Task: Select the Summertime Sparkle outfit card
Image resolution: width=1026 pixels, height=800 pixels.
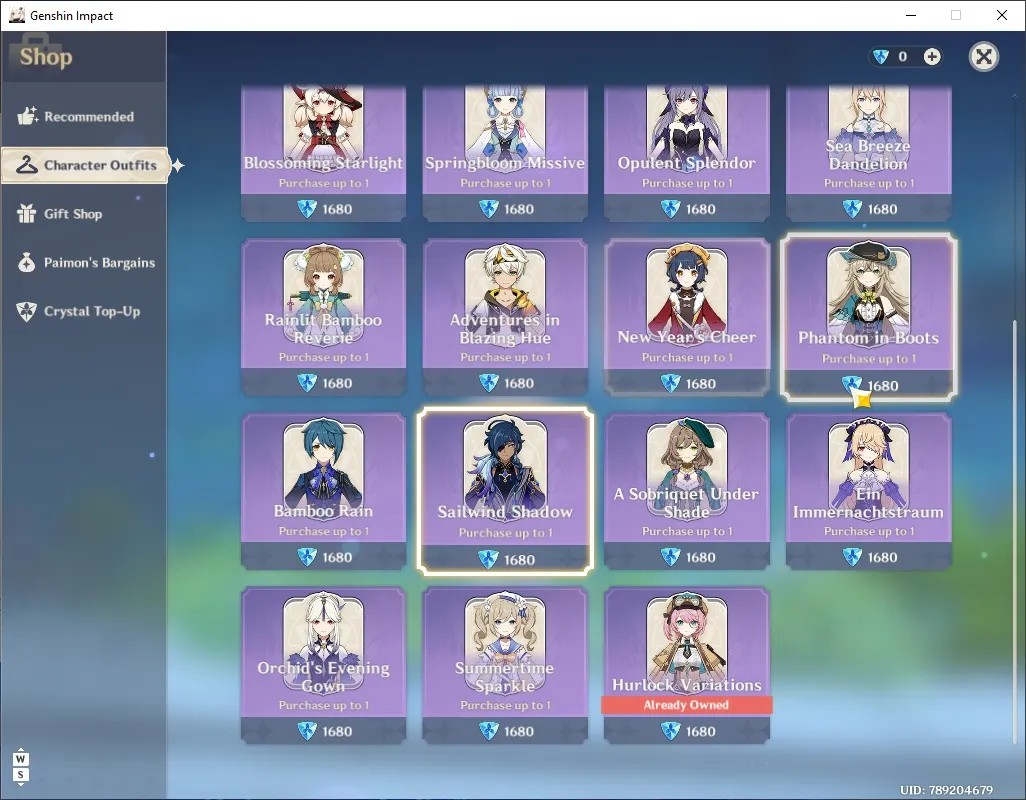Action: point(505,665)
